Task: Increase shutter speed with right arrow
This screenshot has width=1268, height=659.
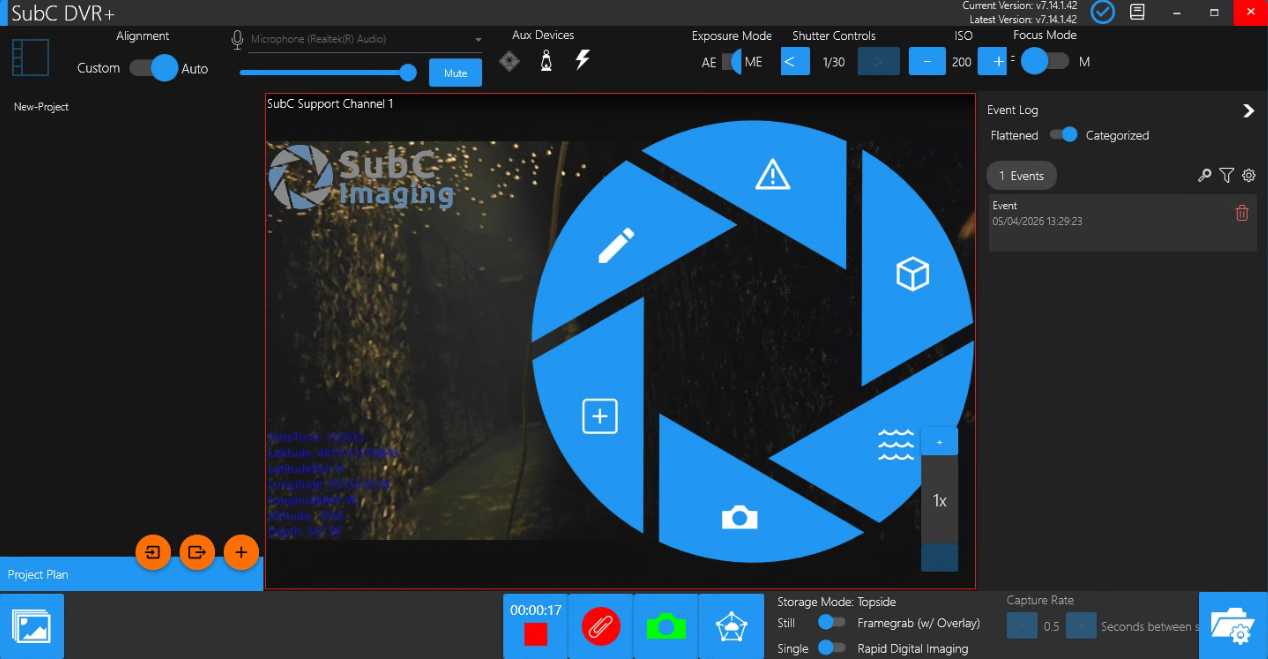Action: (878, 62)
